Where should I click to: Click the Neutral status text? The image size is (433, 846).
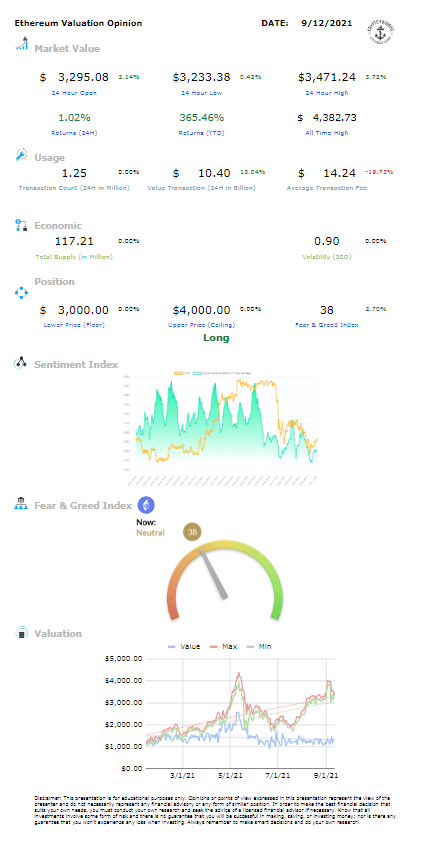point(150,533)
